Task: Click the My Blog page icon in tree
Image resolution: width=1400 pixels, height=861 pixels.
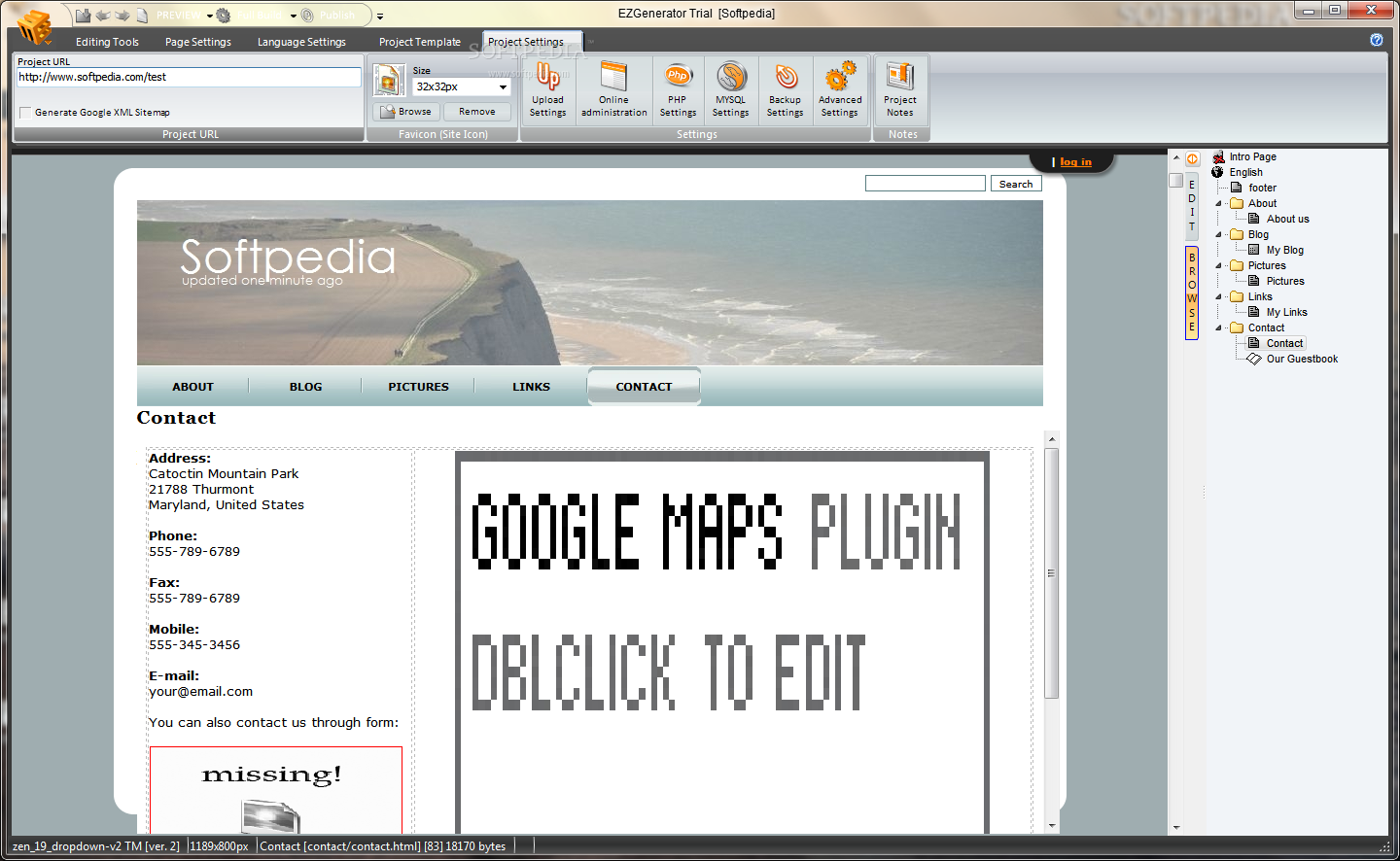Action: click(x=1254, y=250)
